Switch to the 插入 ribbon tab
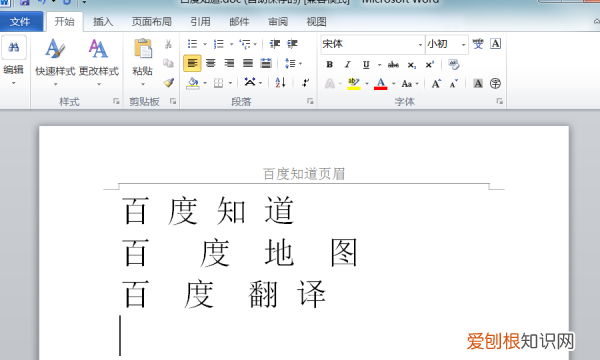Viewport: 600px width, 360px height. [x=103, y=22]
